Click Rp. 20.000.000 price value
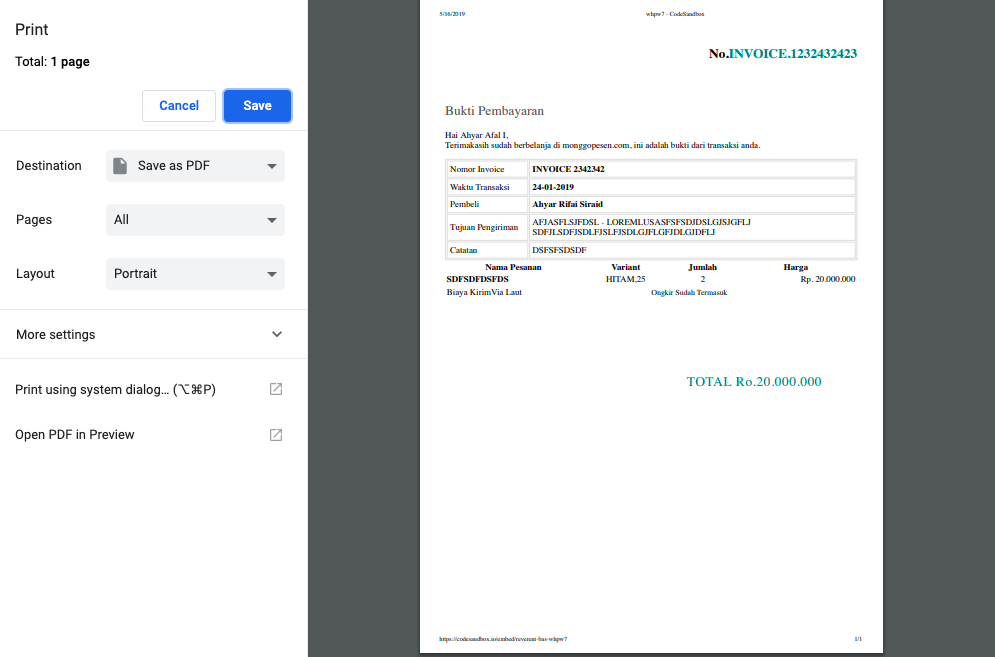 pos(827,279)
